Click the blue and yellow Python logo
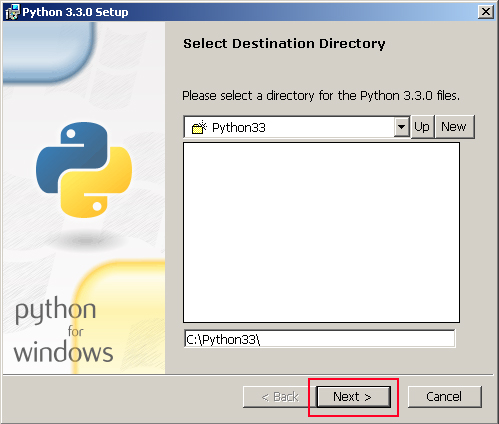The image size is (499, 424). coord(84,170)
